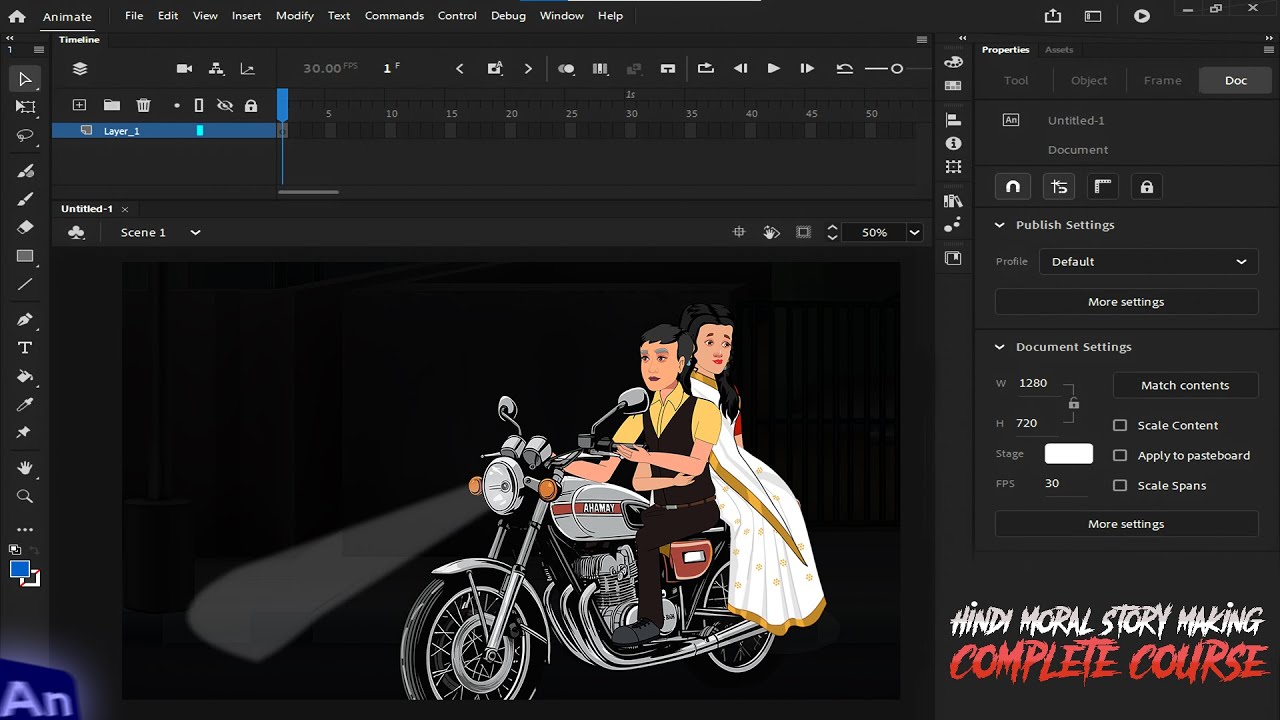Open the Properties panel options menu

point(1267,49)
